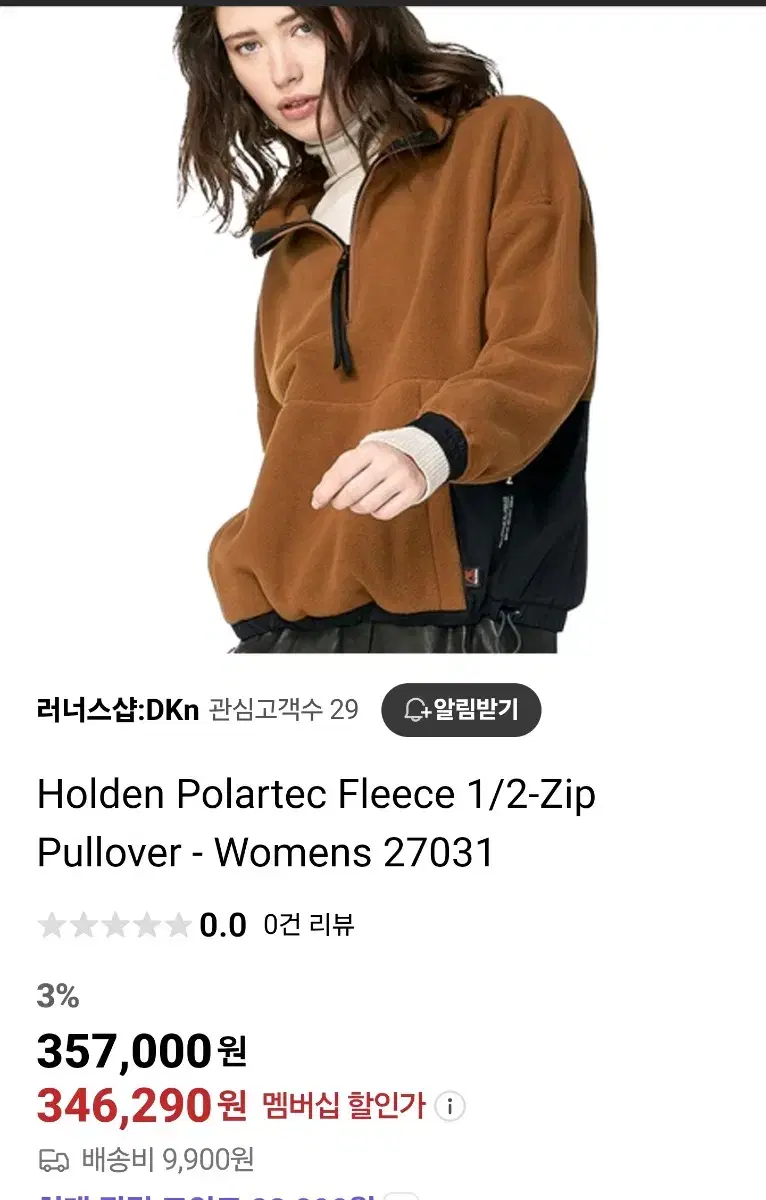Screen dimensions: 766x1200
Task: Select the second rating star
Action: point(84,926)
